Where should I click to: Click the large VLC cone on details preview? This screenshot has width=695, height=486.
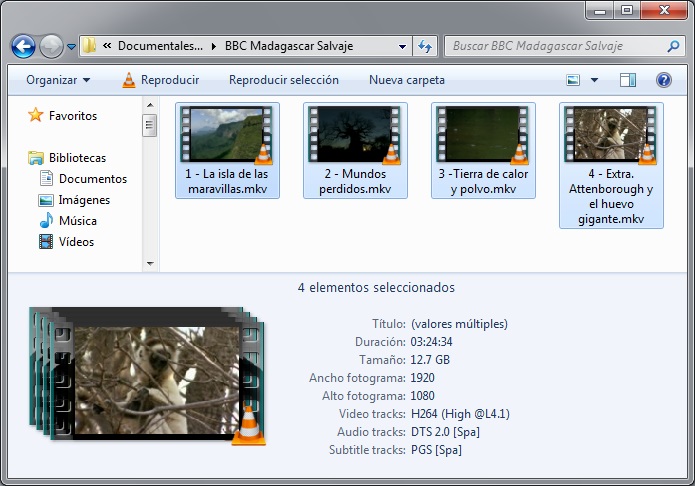point(249,426)
